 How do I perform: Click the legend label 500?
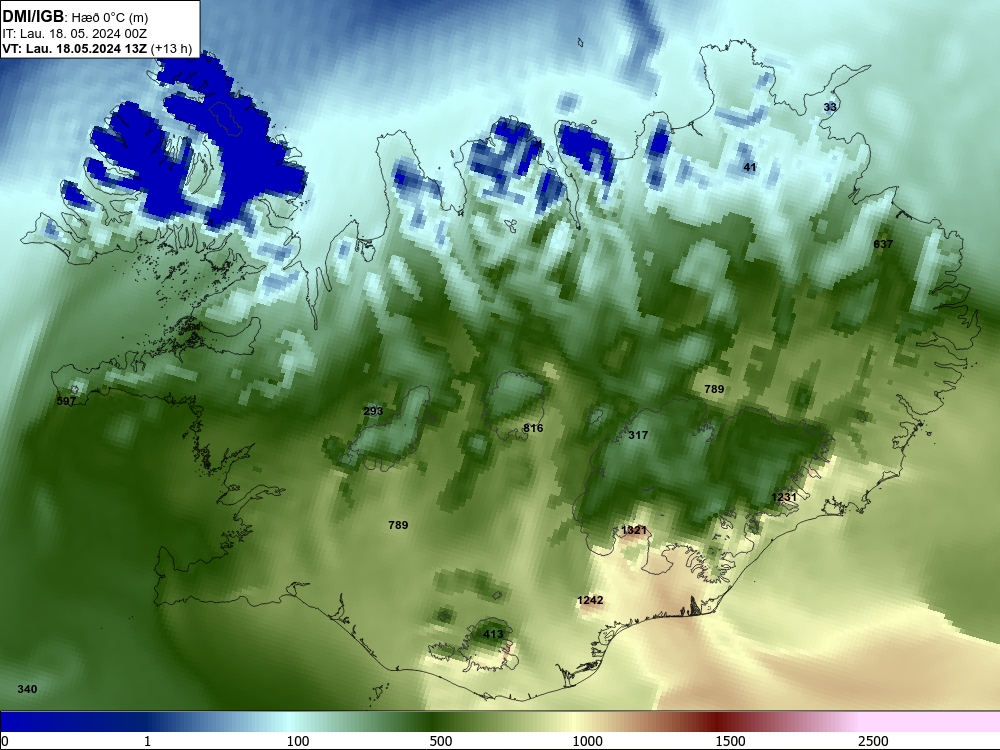pyautogui.click(x=441, y=741)
